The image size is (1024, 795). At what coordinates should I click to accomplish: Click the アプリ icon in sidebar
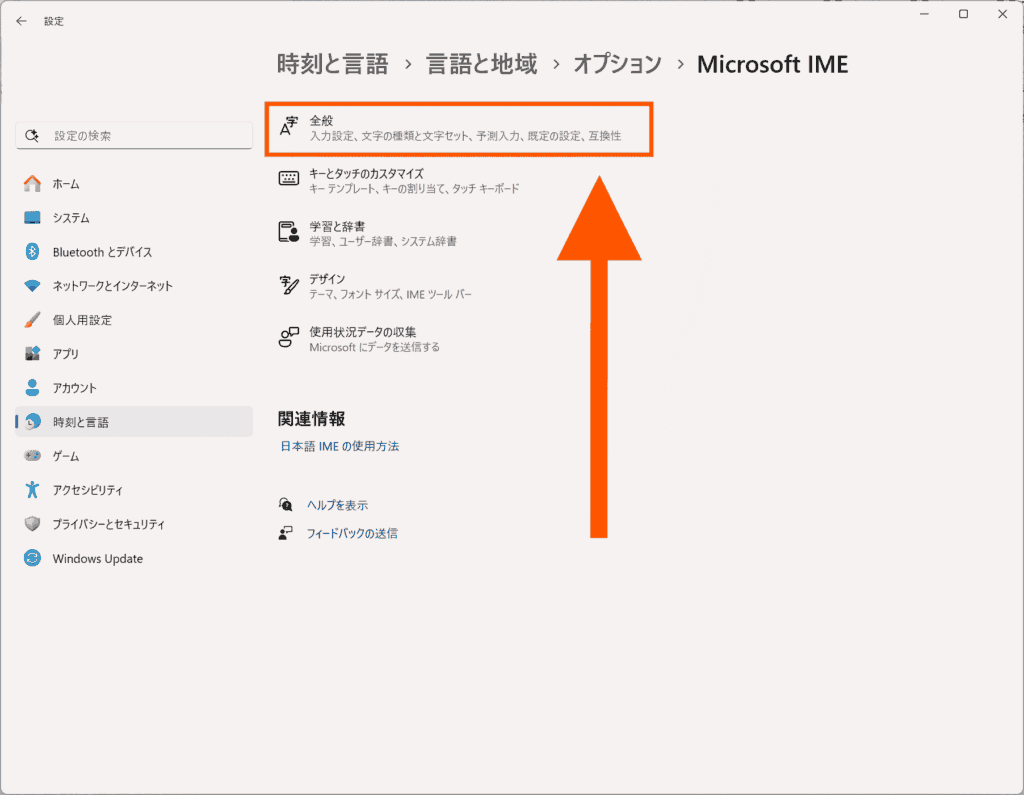pos(32,353)
